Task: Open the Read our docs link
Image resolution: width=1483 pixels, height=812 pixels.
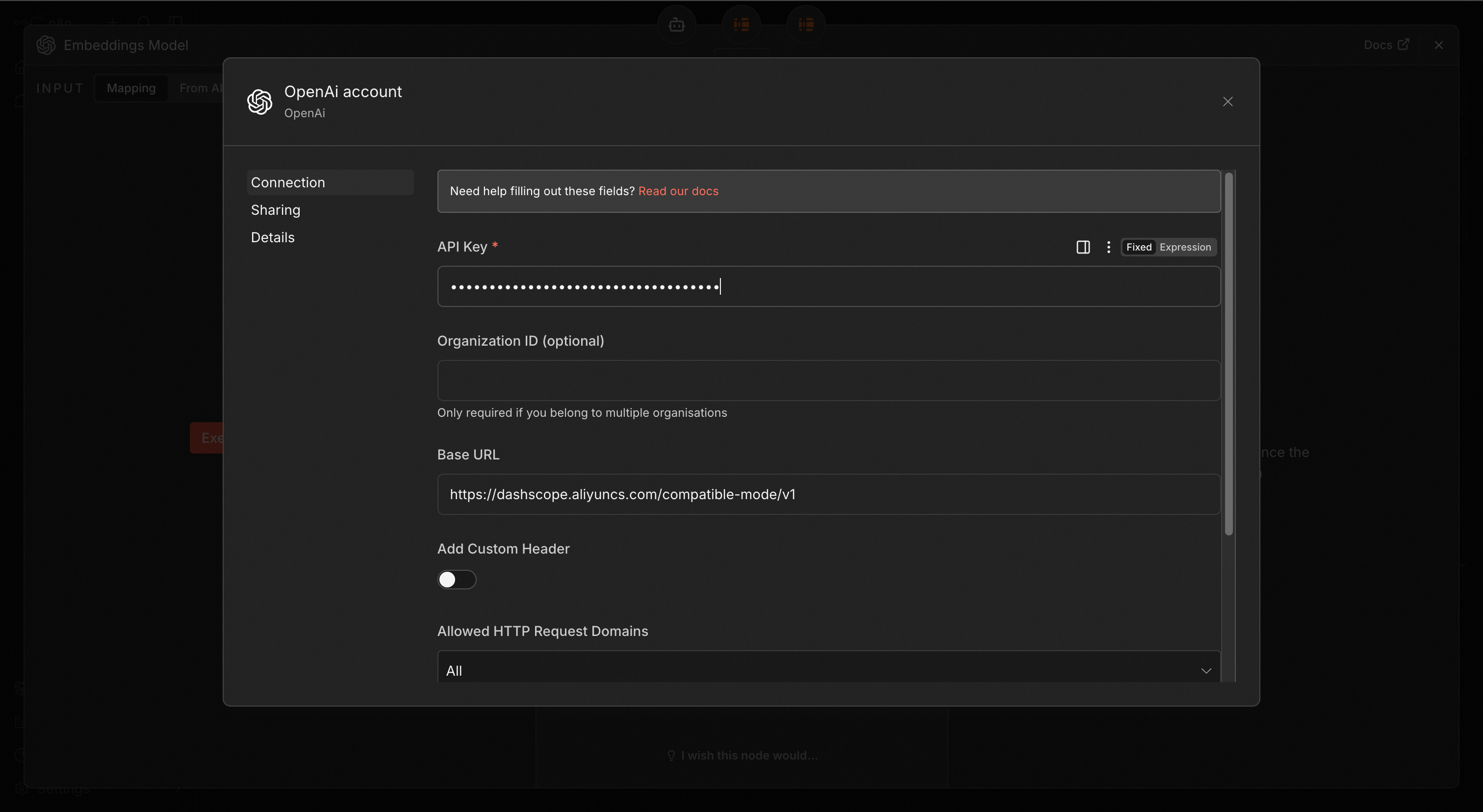Action: click(x=678, y=191)
